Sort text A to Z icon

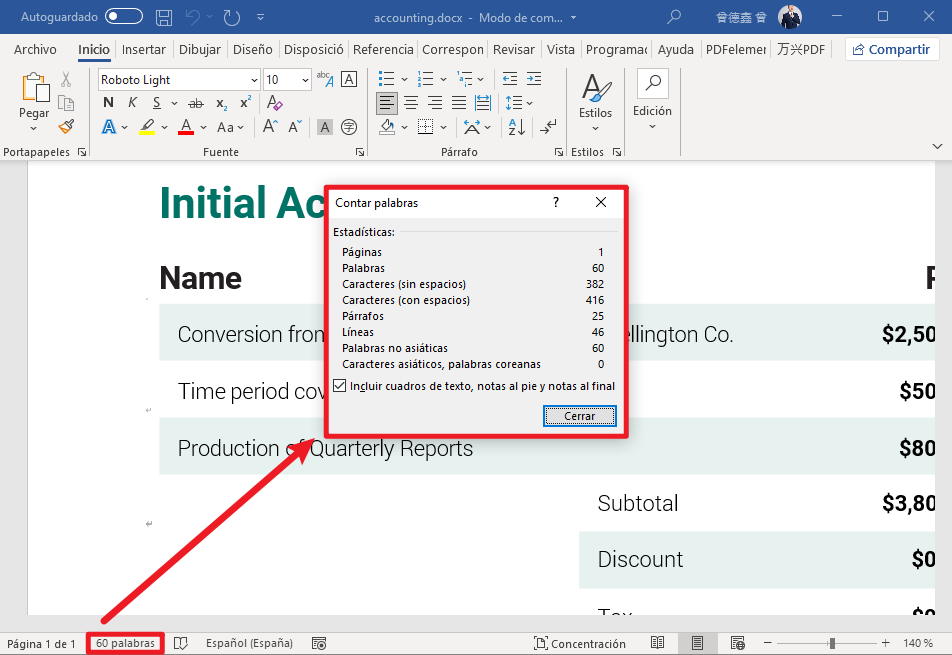point(517,127)
